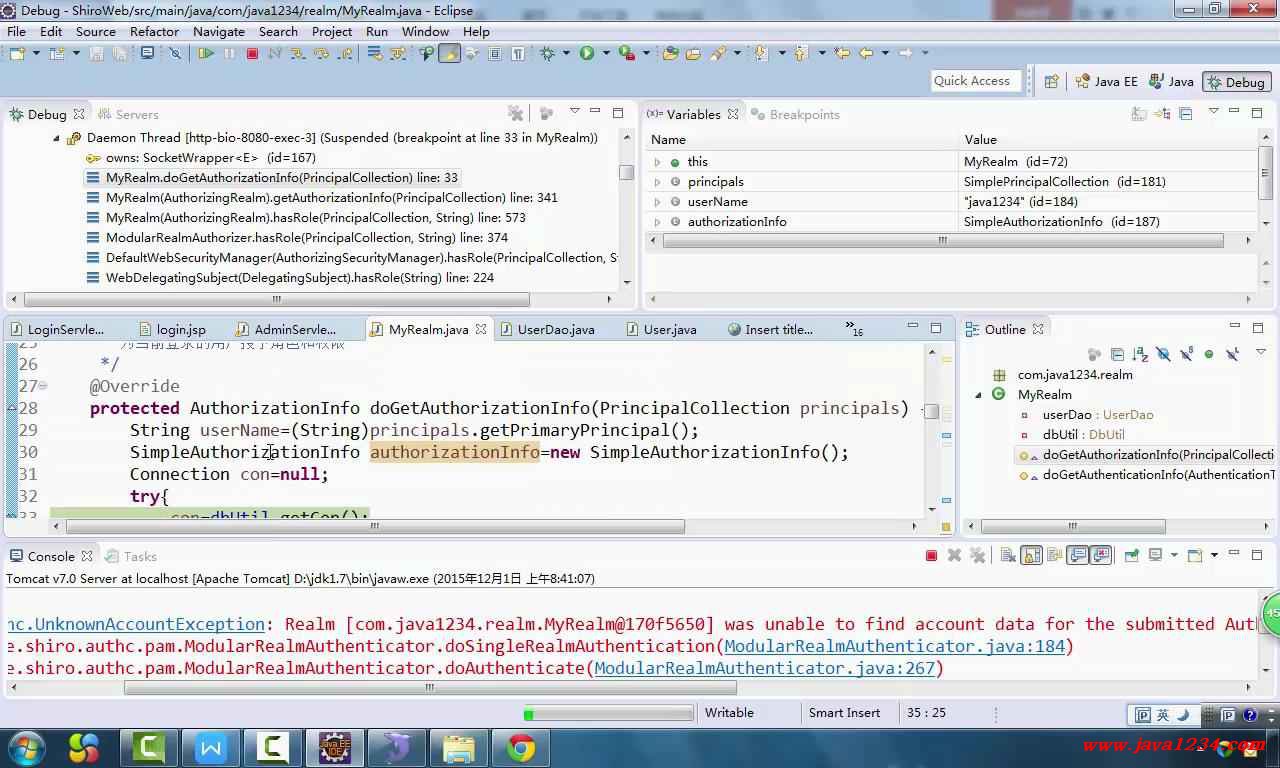Click the Skip All Breakpoints icon

click(x=175, y=53)
